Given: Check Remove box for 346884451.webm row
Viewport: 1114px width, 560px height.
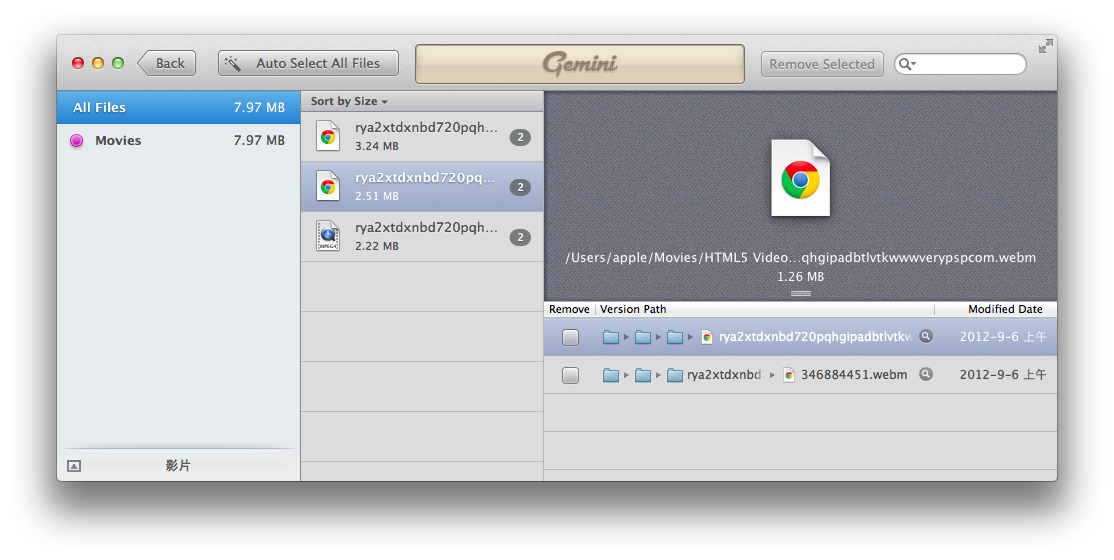Looking at the screenshot, I should pyautogui.click(x=570, y=375).
